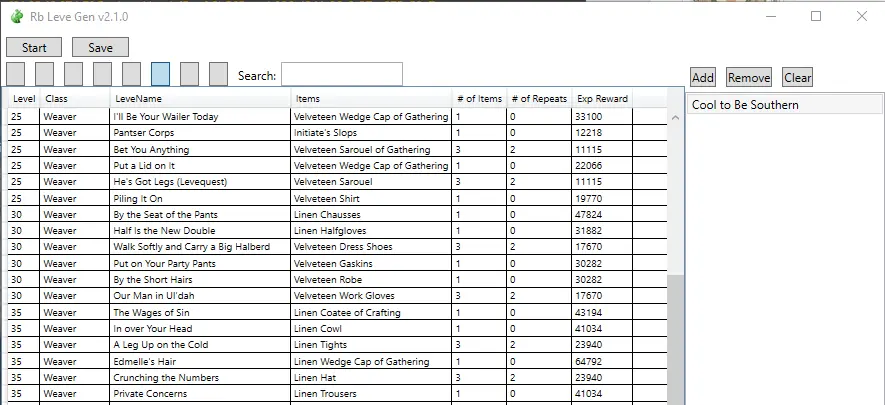The image size is (885, 405).
Task: Click Linen Coatee of Crafting cell
Action: tap(371, 312)
